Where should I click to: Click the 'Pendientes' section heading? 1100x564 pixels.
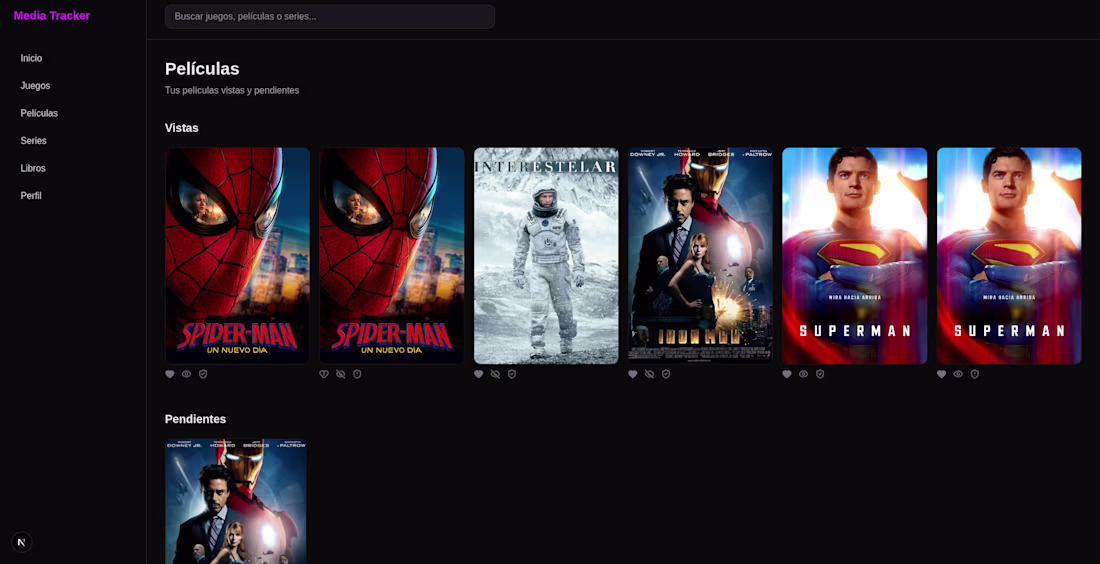point(195,419)
